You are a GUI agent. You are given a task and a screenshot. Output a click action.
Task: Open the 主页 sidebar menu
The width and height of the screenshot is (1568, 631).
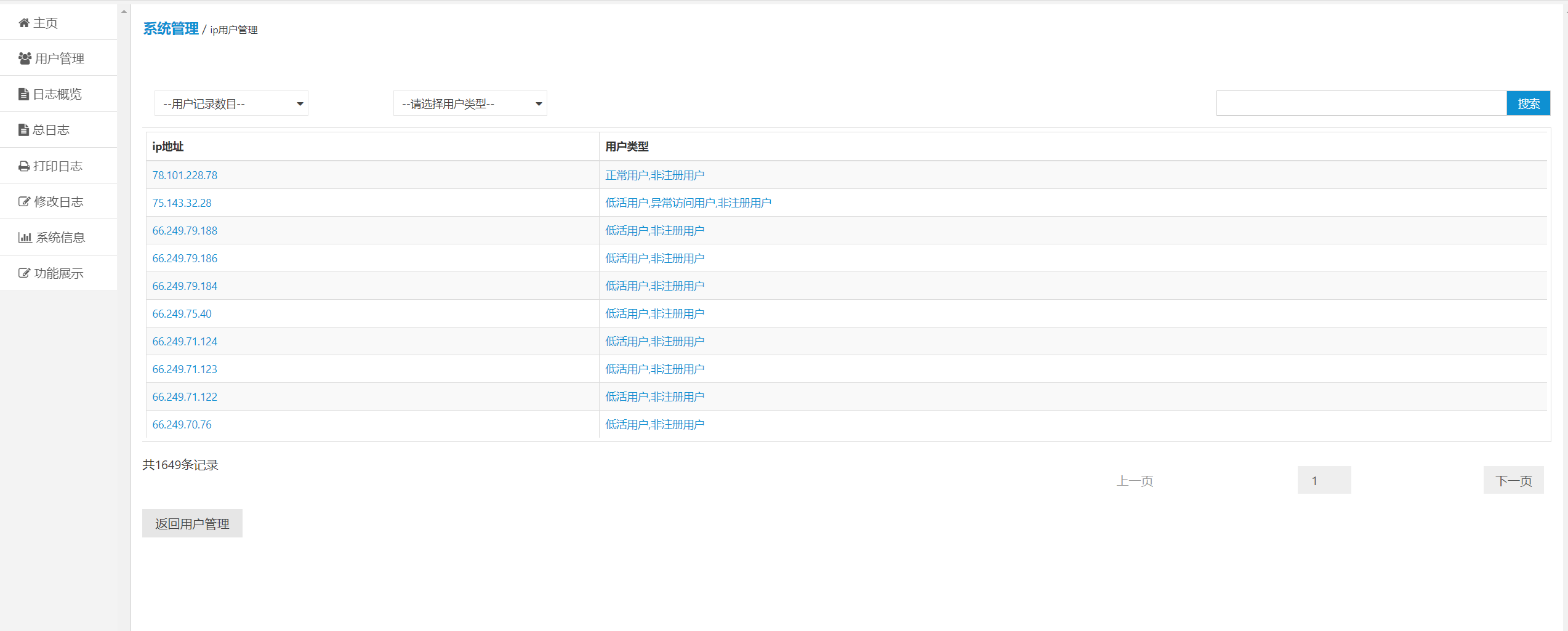(x=58, y=23)
